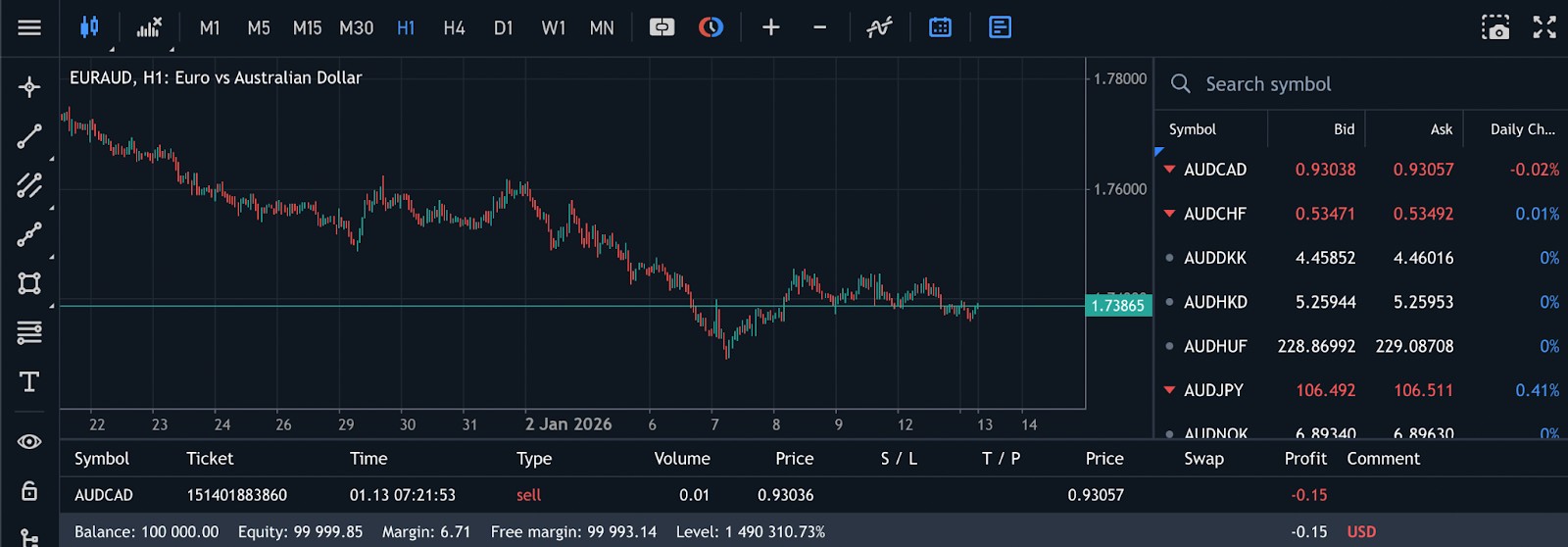This screenshot has height=547, width=1568.
Task: Click the red-blue clock history icon
Action: pyautogui.click(x=710, y=27)
